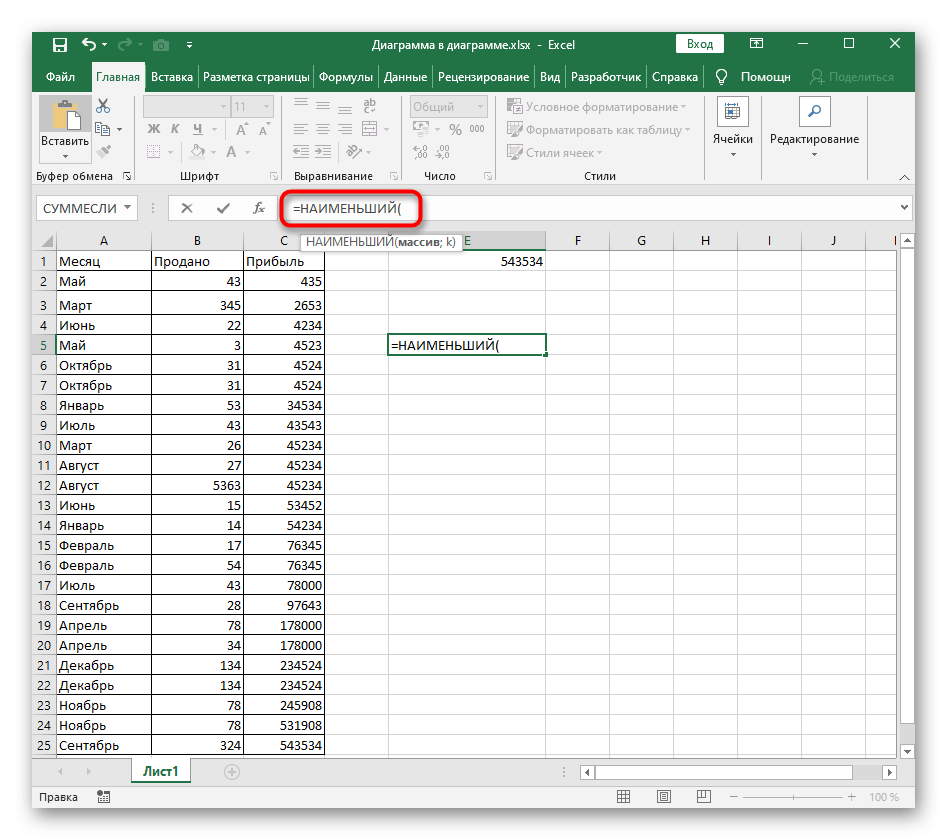Select row 12 header
Screen dimensions: 947x840
point(44,486)
